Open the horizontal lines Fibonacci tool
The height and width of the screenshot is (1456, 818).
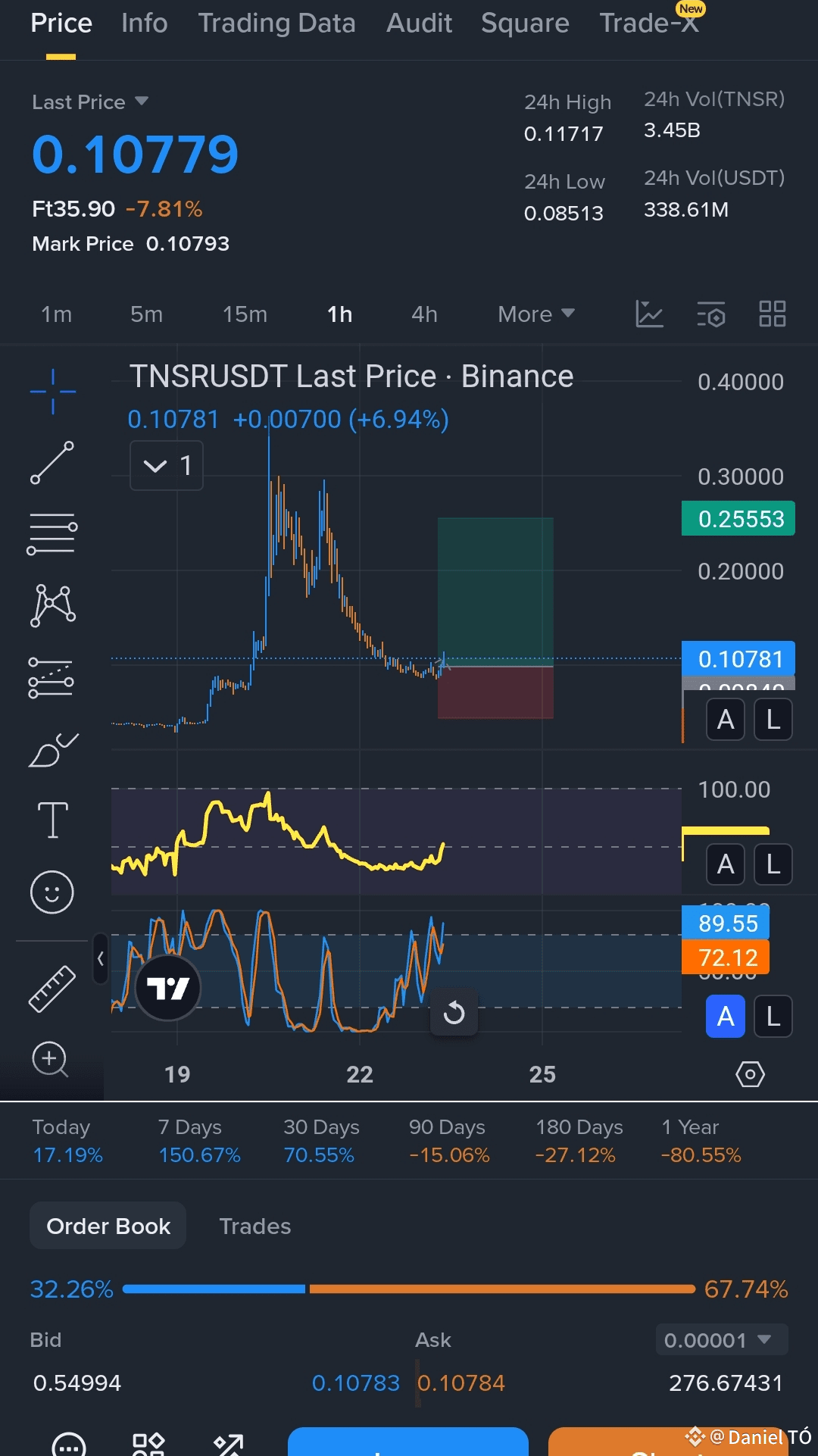(x=52, y=533)
